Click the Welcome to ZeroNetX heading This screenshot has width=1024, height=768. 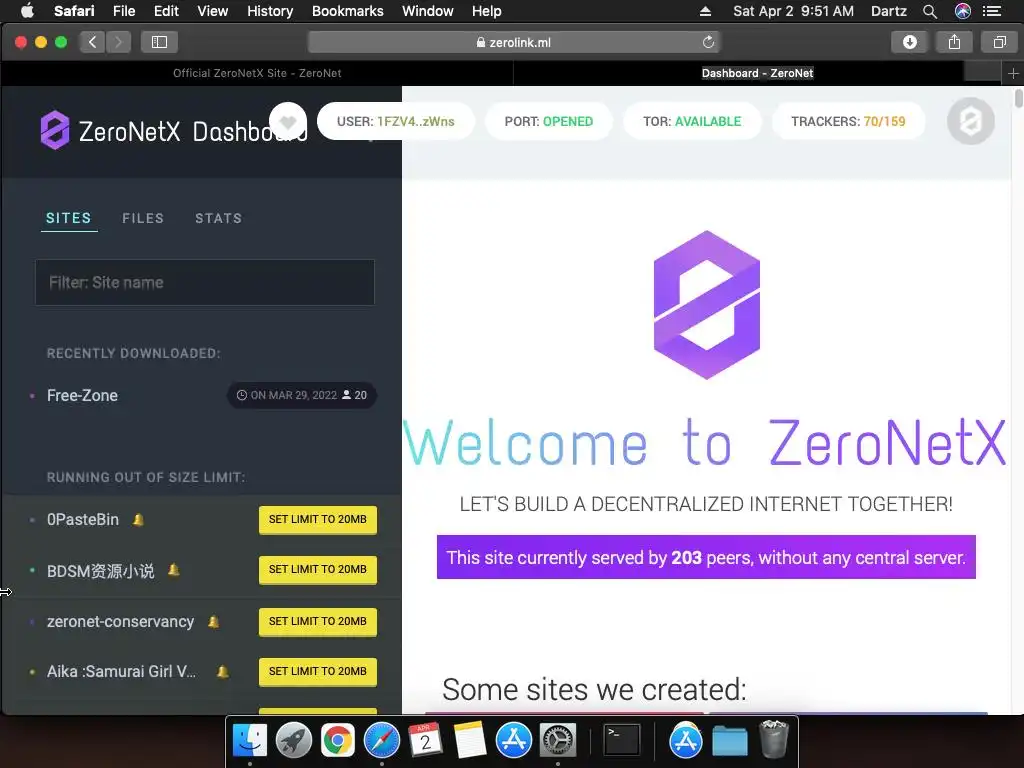pos(705,443)
